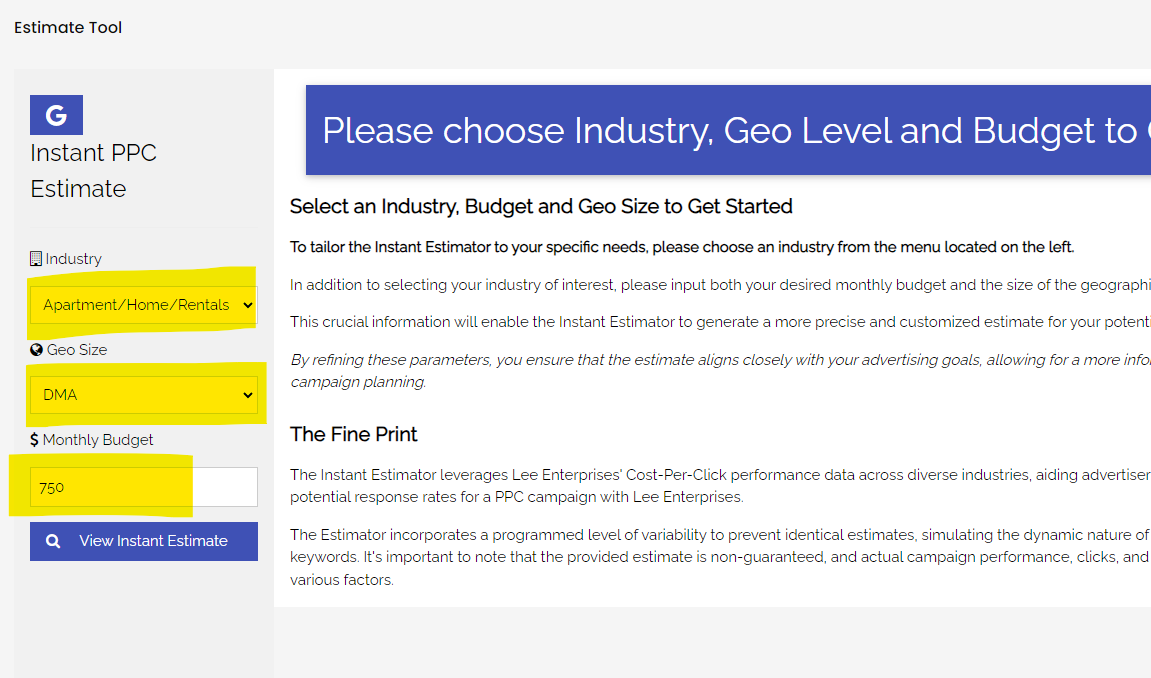Click the bold sentence "To tailor the Instant Estimator"
Screen dimensions: 1151x678
coord(682,247)
